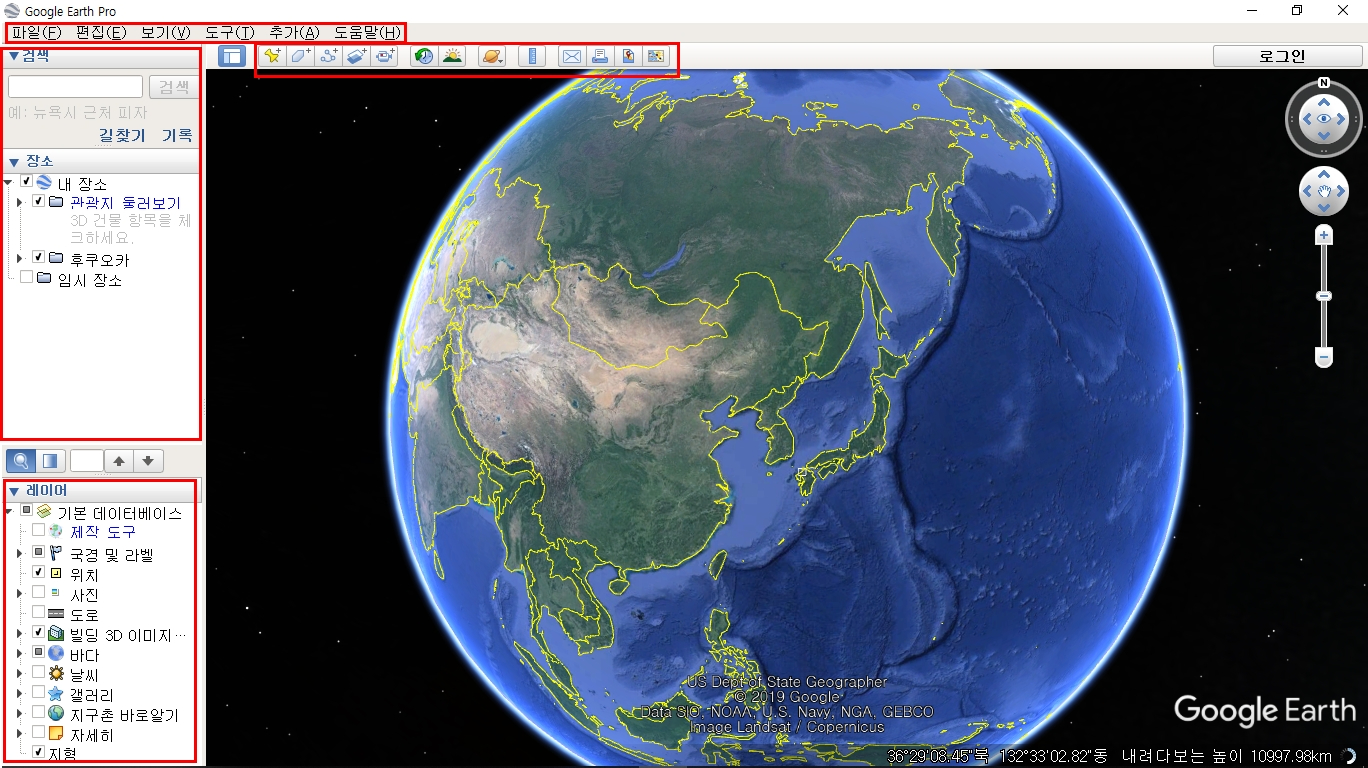The image size is (1368, 768).
Task: Move selected place down with the down arrow
Action: 148,461
